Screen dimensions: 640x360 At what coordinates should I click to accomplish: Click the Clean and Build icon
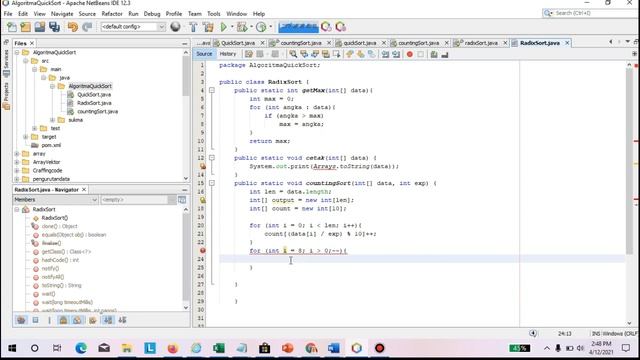click(x=208, y=27)
